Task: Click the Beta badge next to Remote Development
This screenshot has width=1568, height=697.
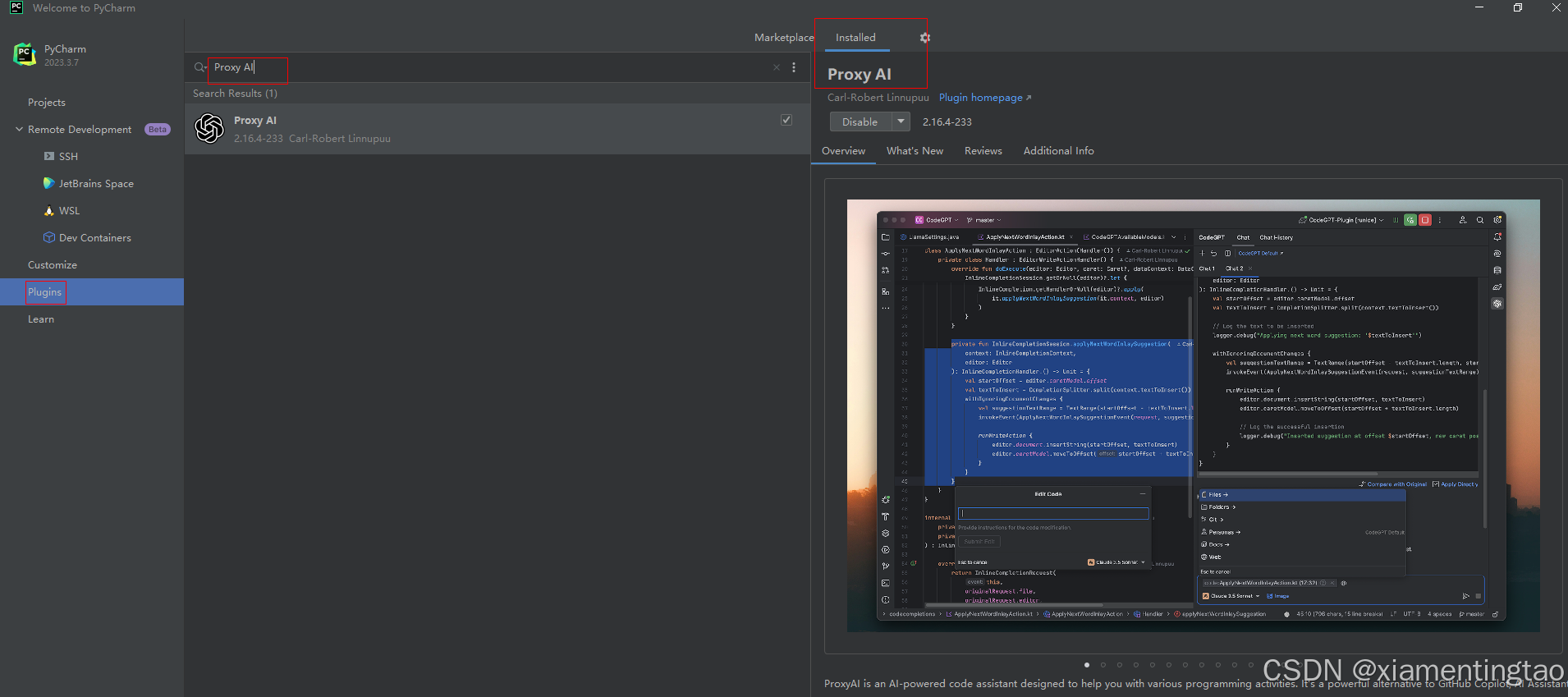Action: tap(158, 130)
